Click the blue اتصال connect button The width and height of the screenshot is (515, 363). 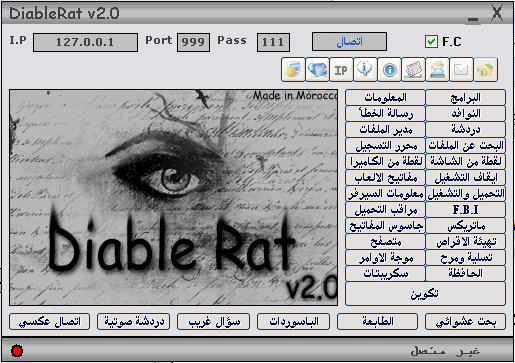click(x=349, y=42)
